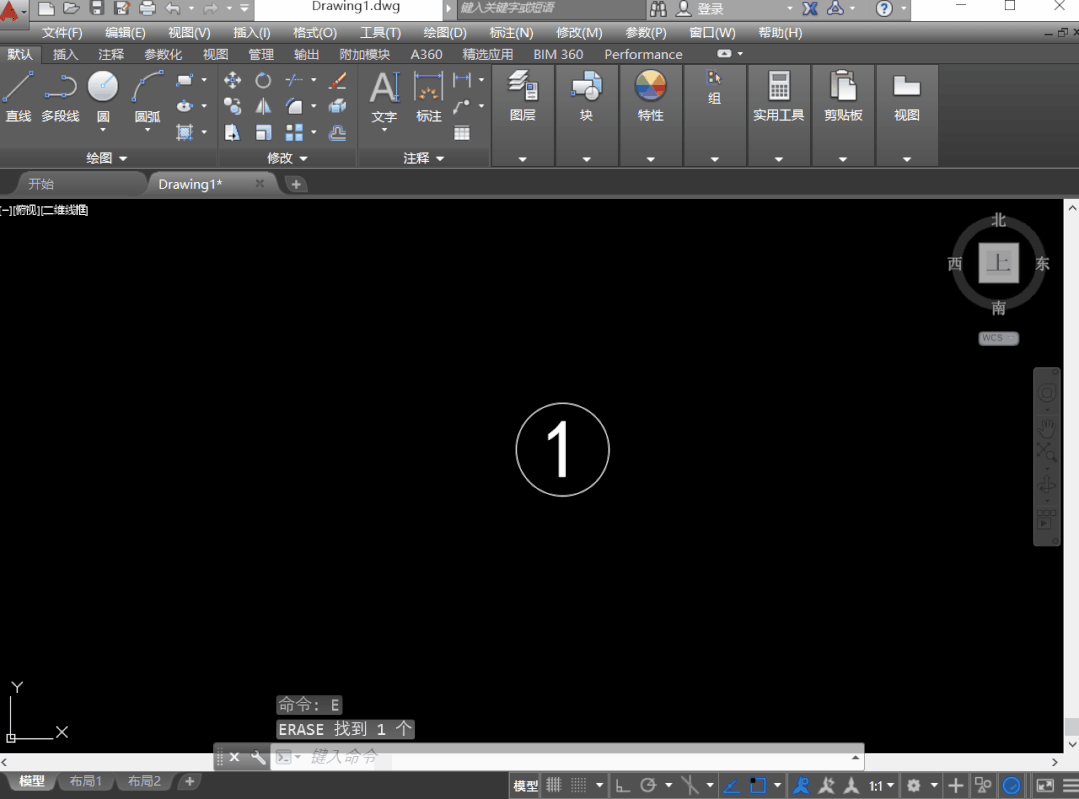Select the Circle (圆) tool
Viewport: 1079px width, 799px height.
click(x=103, y=96)
